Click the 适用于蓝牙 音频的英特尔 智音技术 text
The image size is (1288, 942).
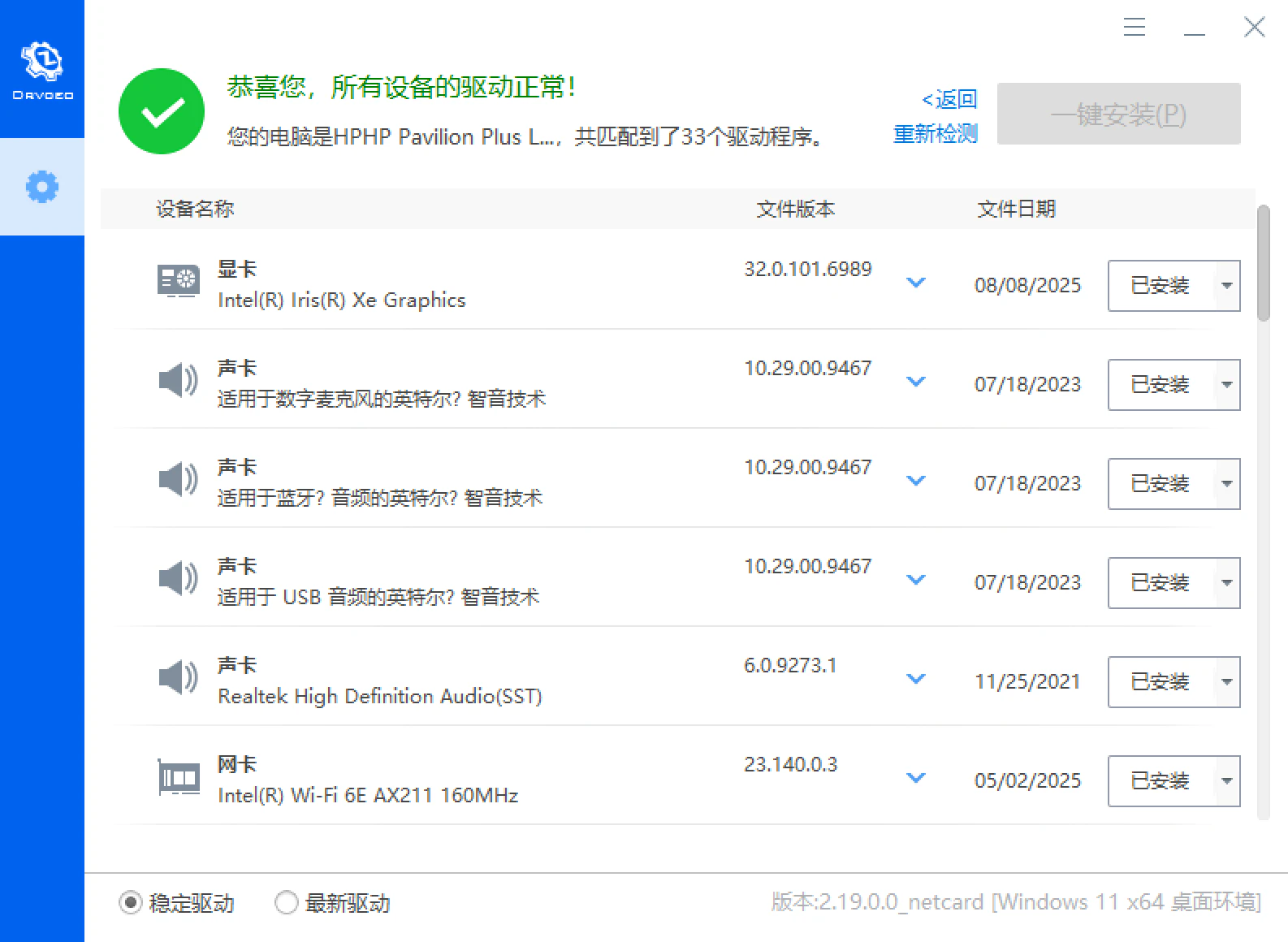(380, 498)
